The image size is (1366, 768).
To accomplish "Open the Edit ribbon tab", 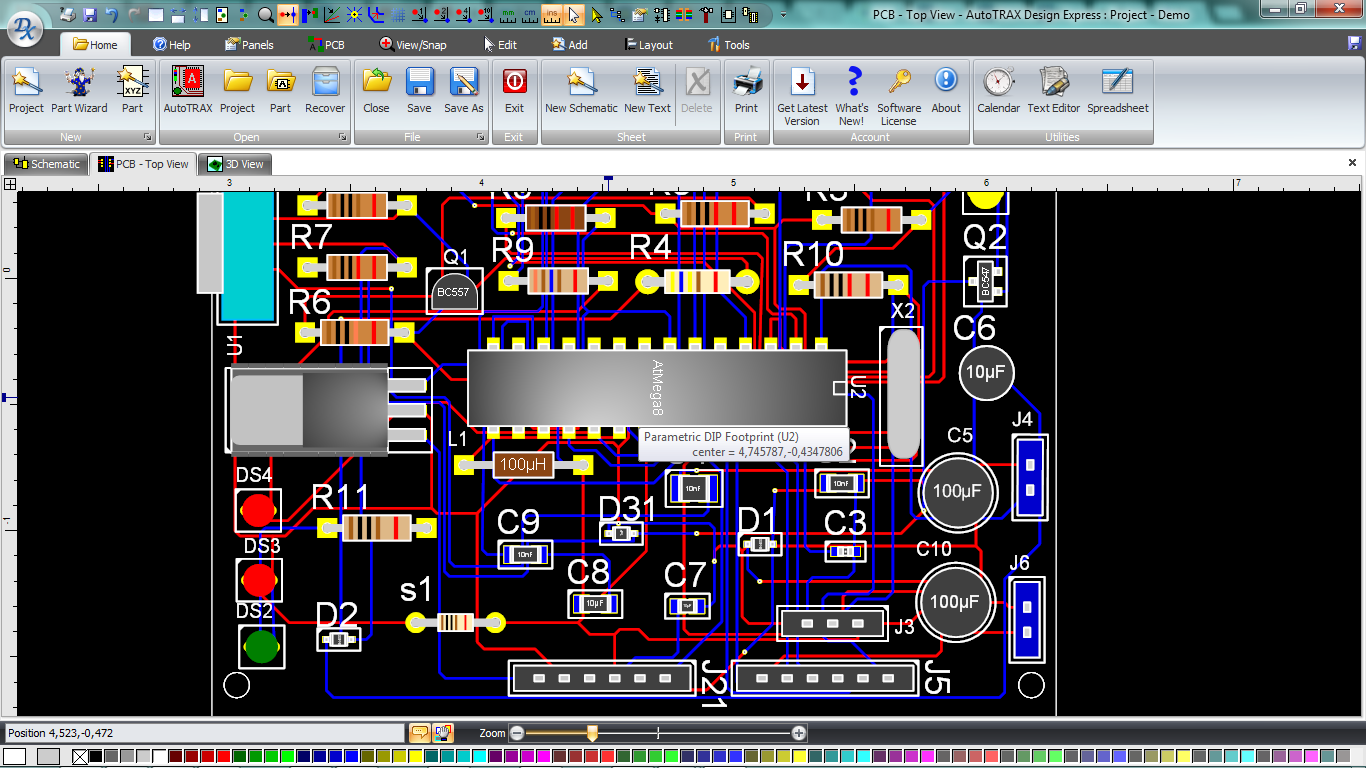I will click(x=500, y=45).
